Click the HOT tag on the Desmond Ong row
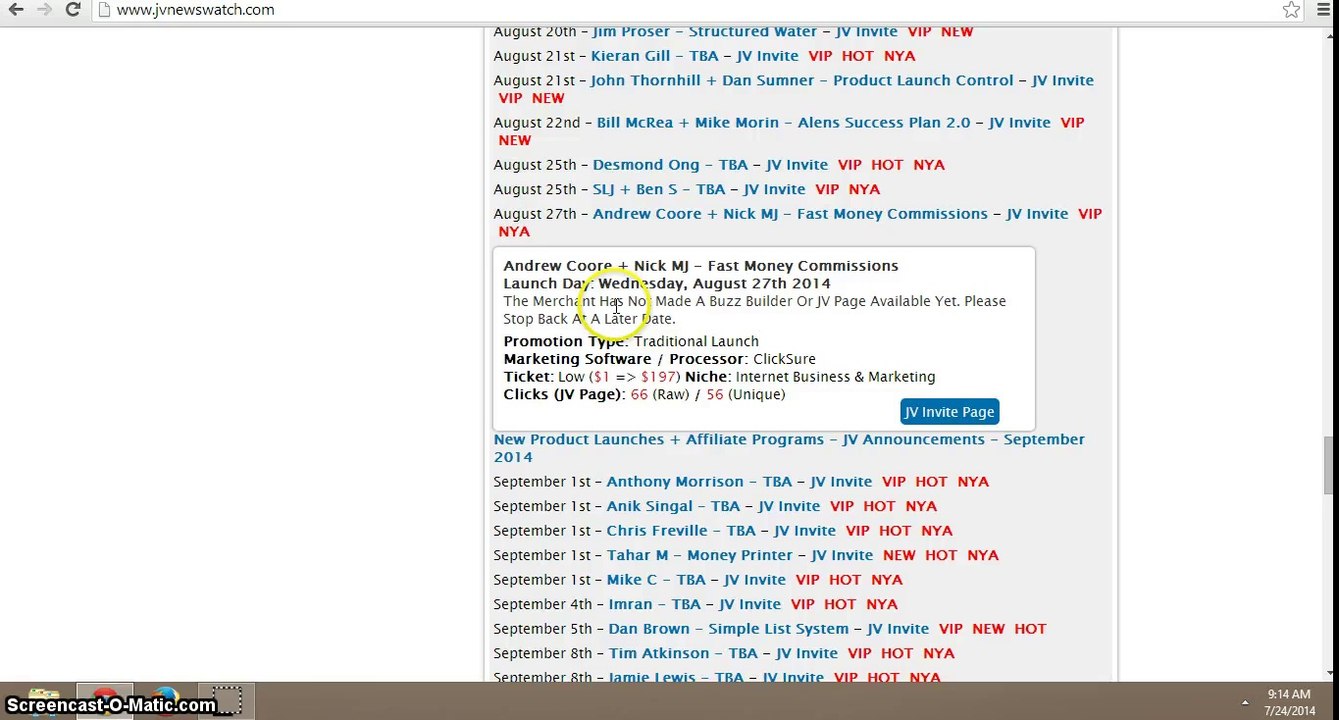 pyautogui.click(x=887, y=165)
